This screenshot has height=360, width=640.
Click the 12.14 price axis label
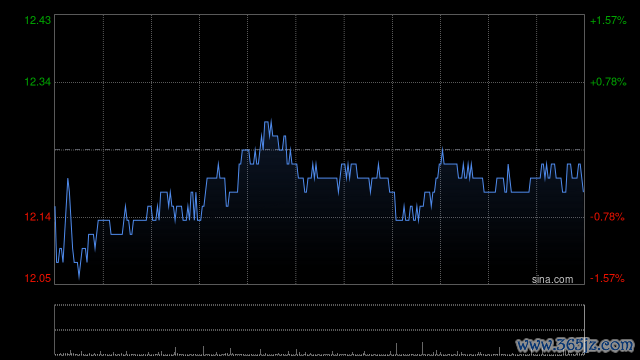[38, 217]
